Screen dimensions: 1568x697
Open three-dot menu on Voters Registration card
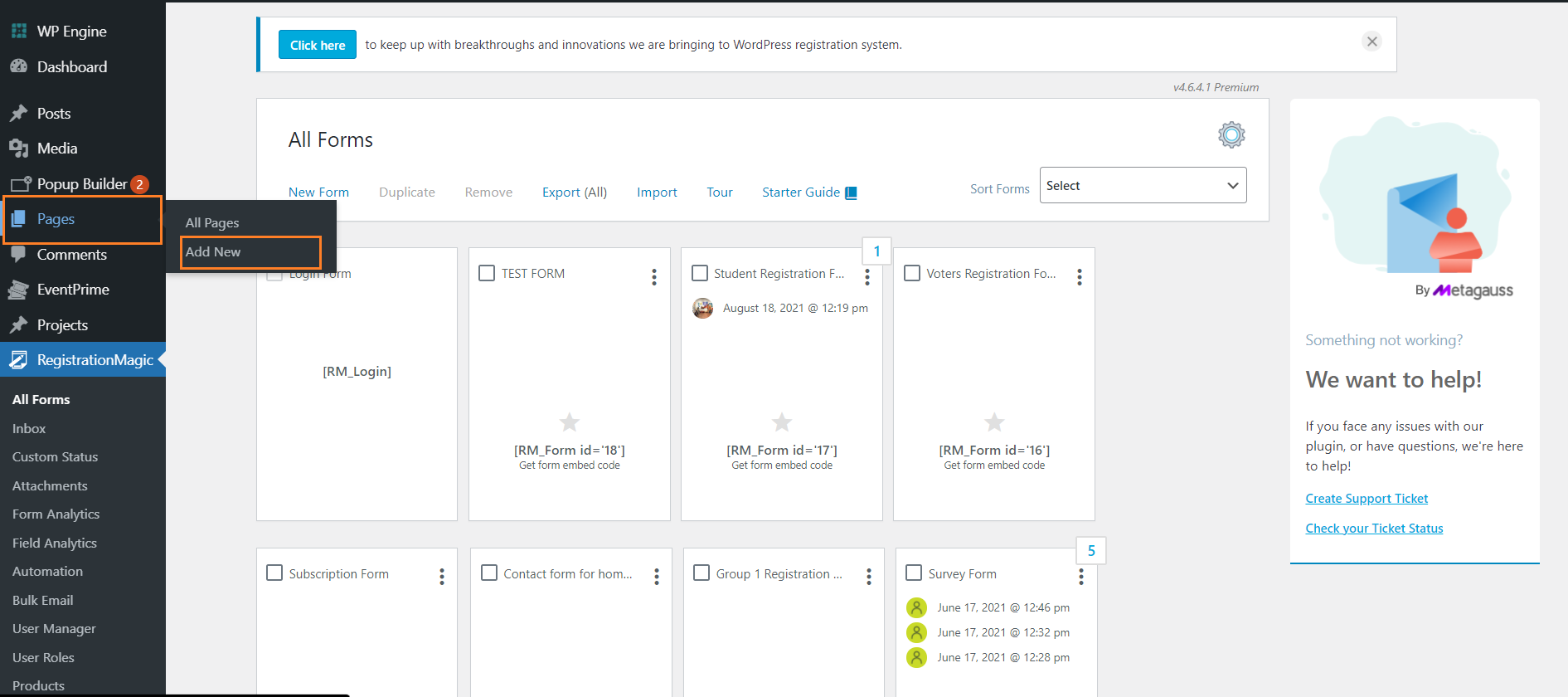1079,276
